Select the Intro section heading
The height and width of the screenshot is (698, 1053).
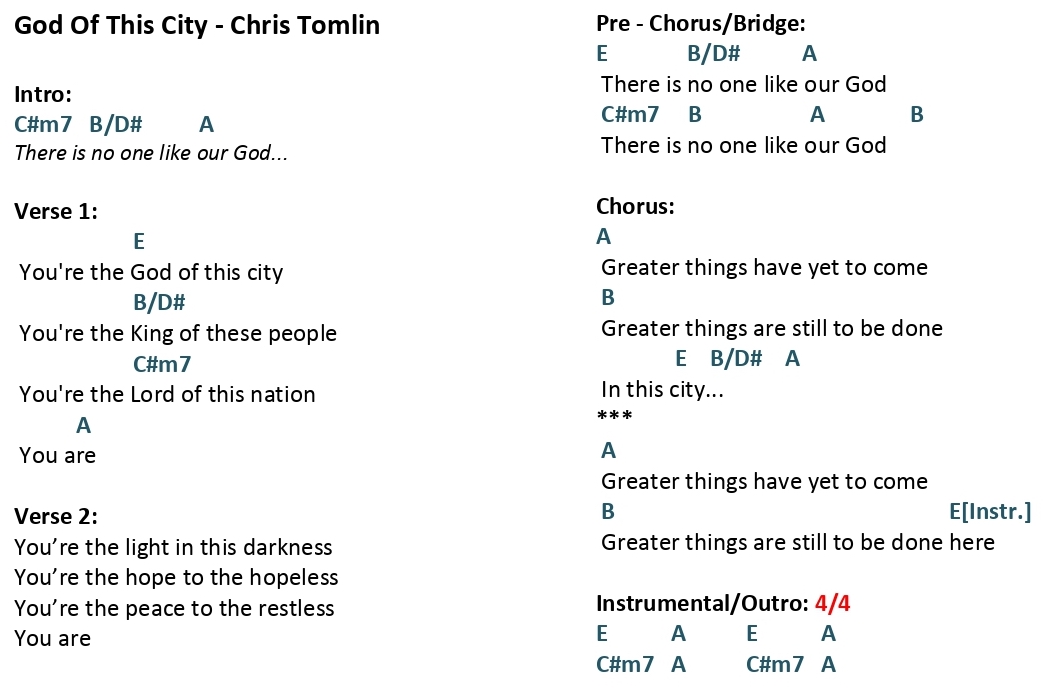(43, 94)
